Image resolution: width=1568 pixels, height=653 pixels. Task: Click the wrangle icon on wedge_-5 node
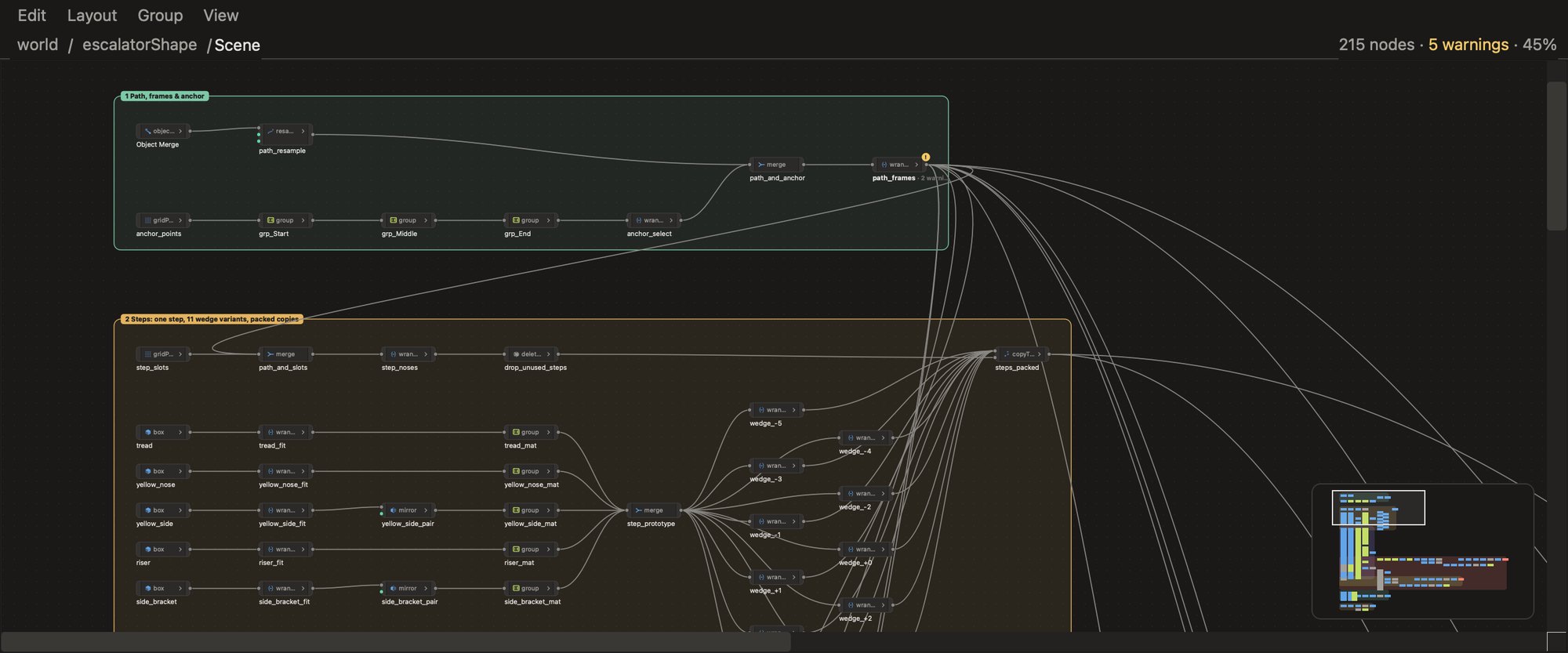(761, 410)
